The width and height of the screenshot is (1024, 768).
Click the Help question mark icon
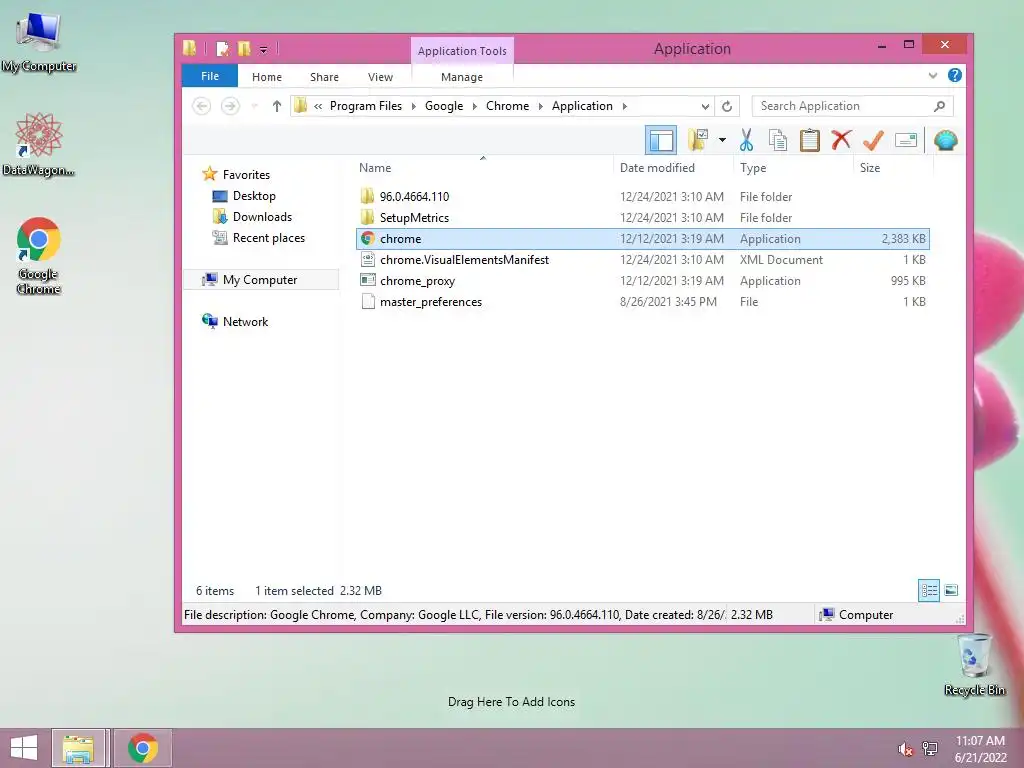click(955, 75)
